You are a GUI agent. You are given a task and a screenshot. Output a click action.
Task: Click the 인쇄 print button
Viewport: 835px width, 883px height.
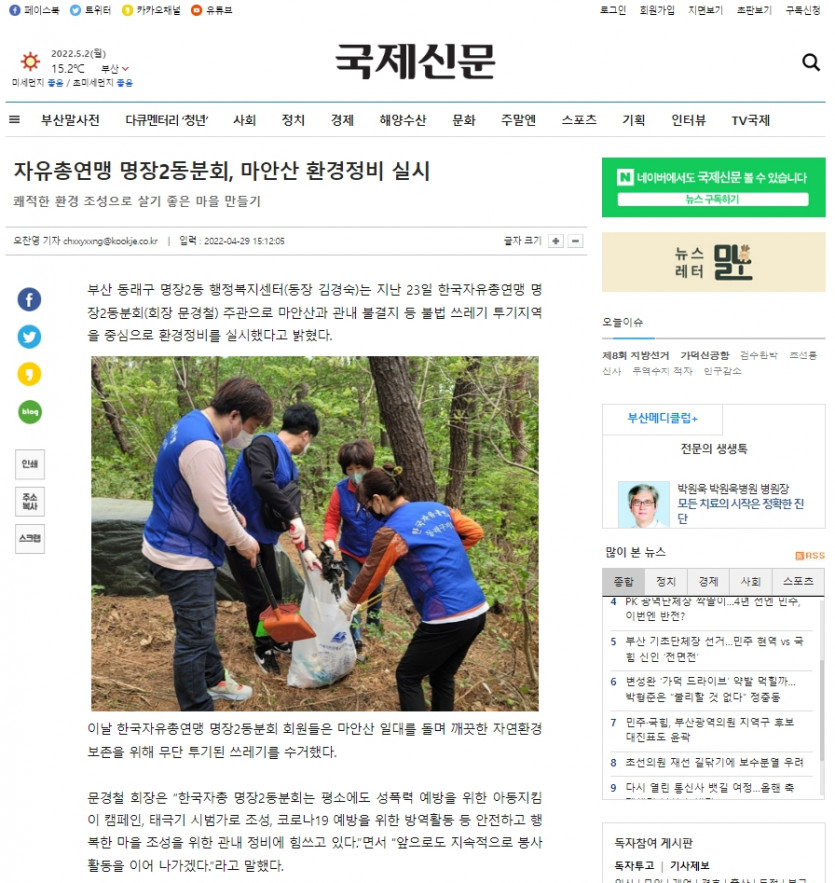coord(30,464)
